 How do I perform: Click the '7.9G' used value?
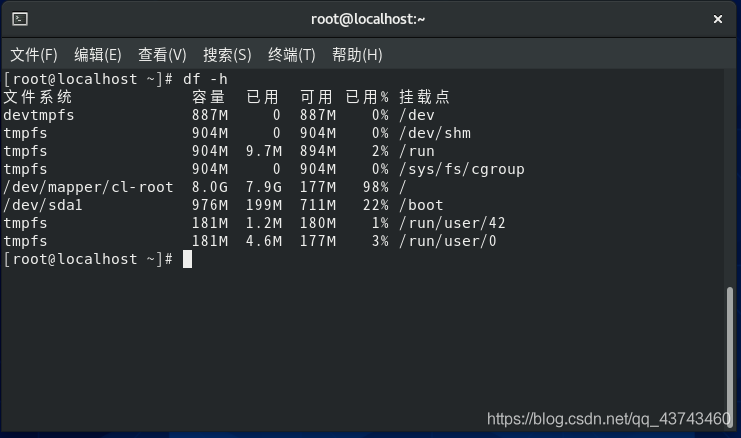[264, 187]
